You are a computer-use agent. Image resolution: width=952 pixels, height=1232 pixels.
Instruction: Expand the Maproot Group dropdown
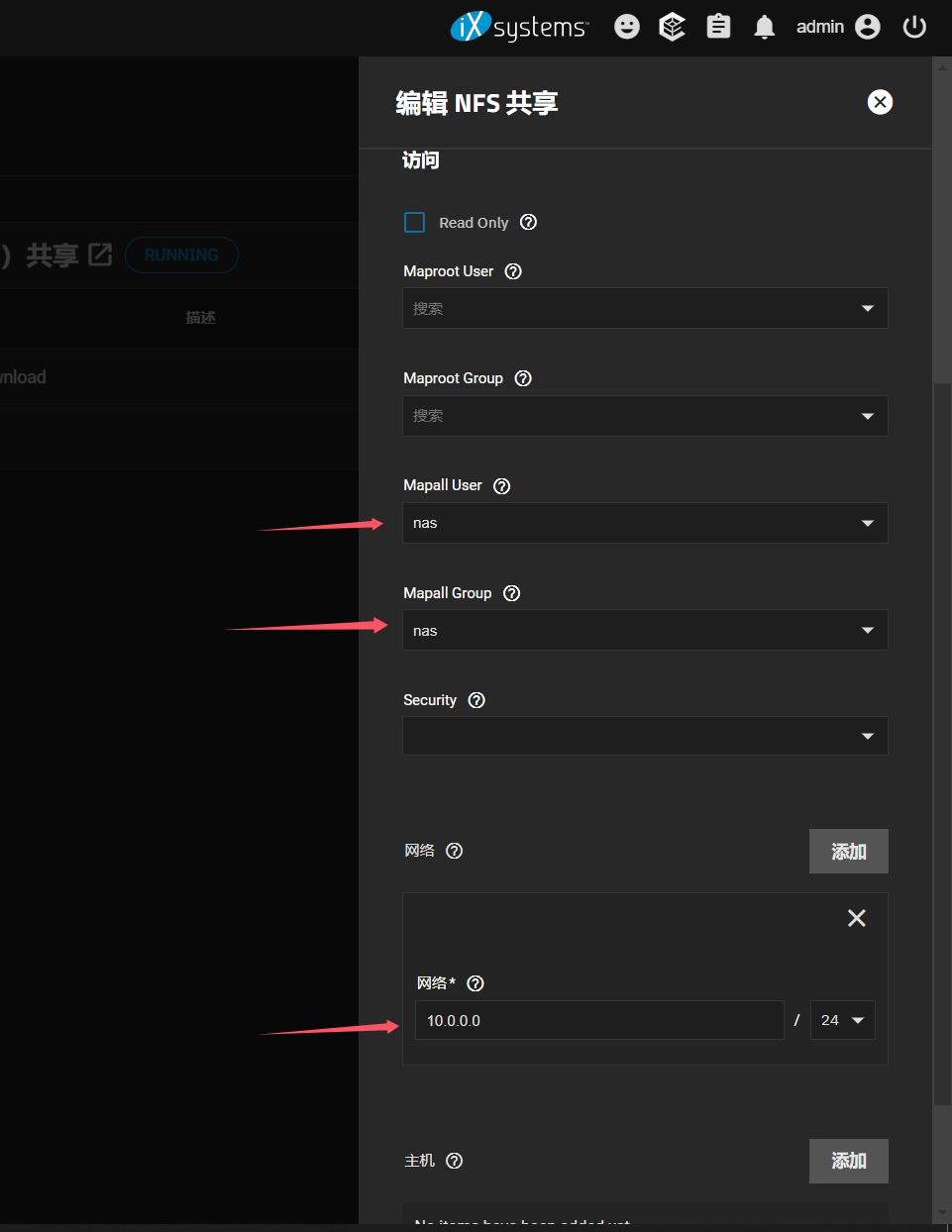645,416
